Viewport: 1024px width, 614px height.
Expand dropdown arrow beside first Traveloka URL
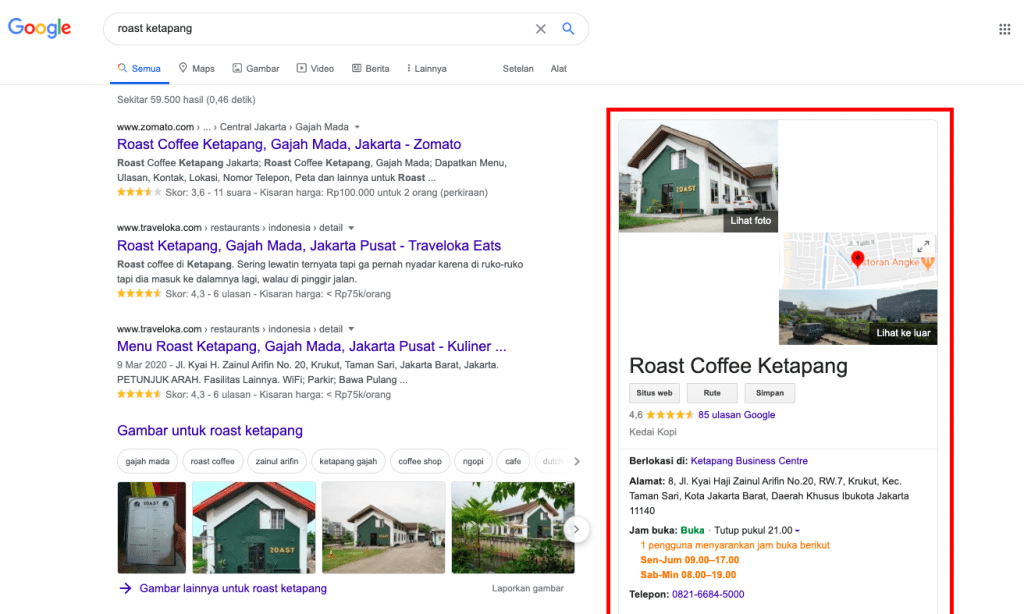pos(351,228)
